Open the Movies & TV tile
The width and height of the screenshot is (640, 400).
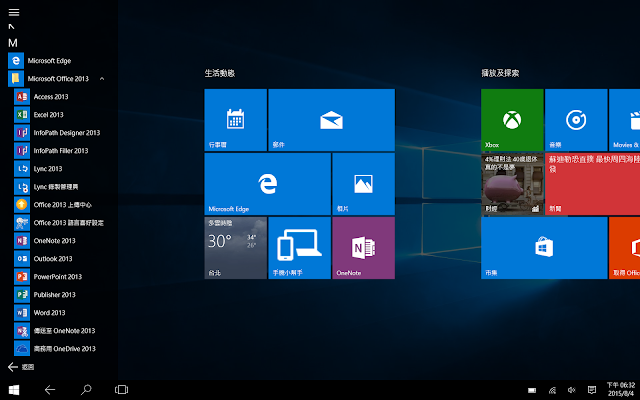[624, 120]
